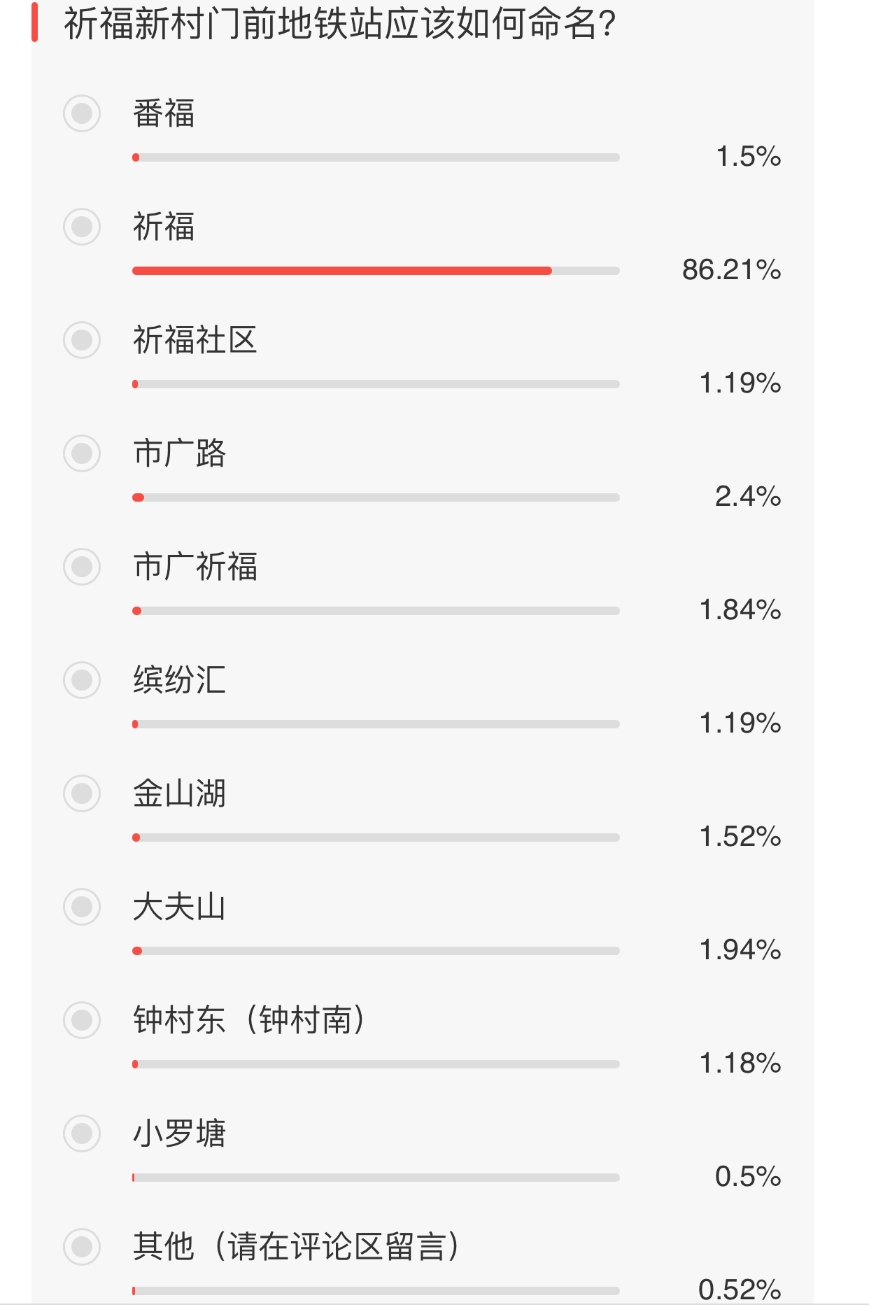869x1307 pixels.
Task: Click the 祈福 option label text
Action: (x=164, y=227)
